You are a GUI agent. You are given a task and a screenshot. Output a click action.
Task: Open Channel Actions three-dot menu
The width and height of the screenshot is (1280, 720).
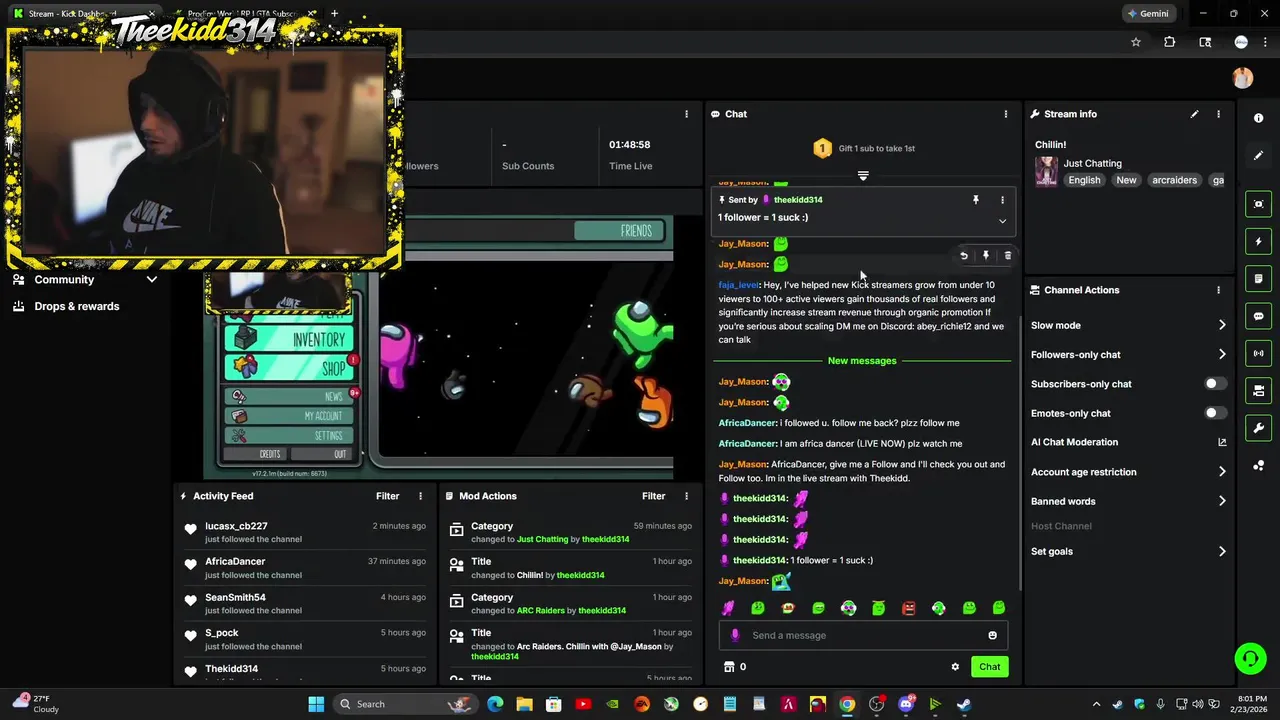coord(1218,290)
